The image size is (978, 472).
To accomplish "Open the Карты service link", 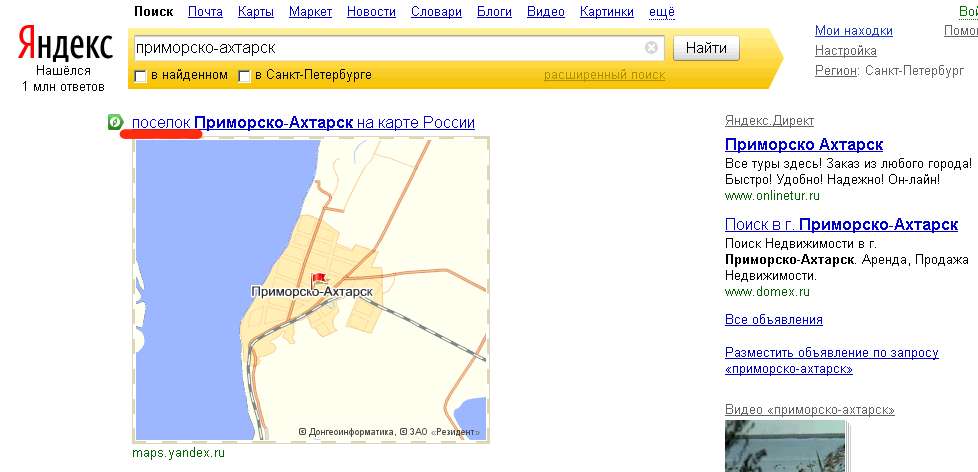I will pos(256,12).
